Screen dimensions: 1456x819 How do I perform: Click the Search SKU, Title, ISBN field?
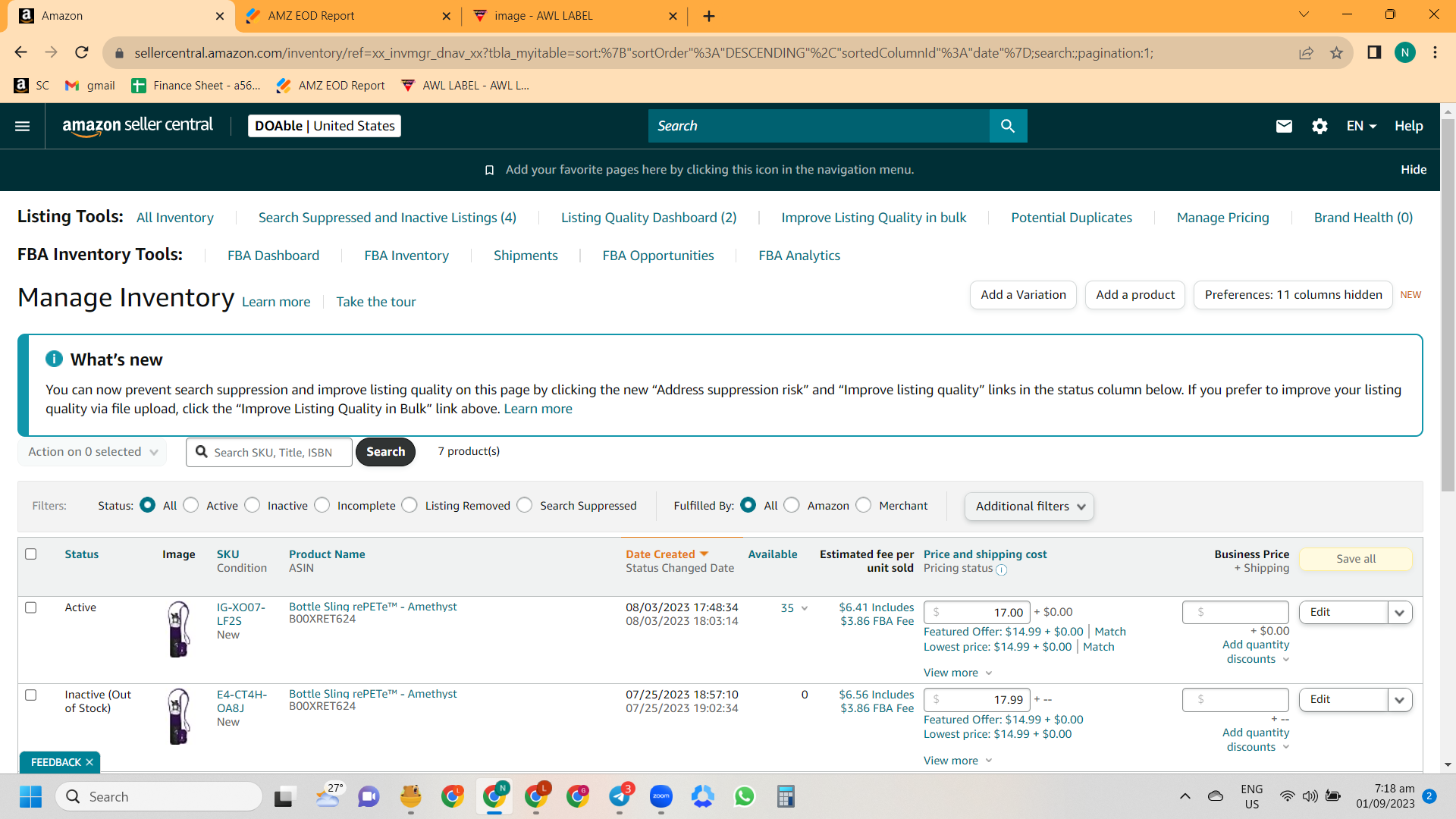pyautogui.click(x=269, y=452)
